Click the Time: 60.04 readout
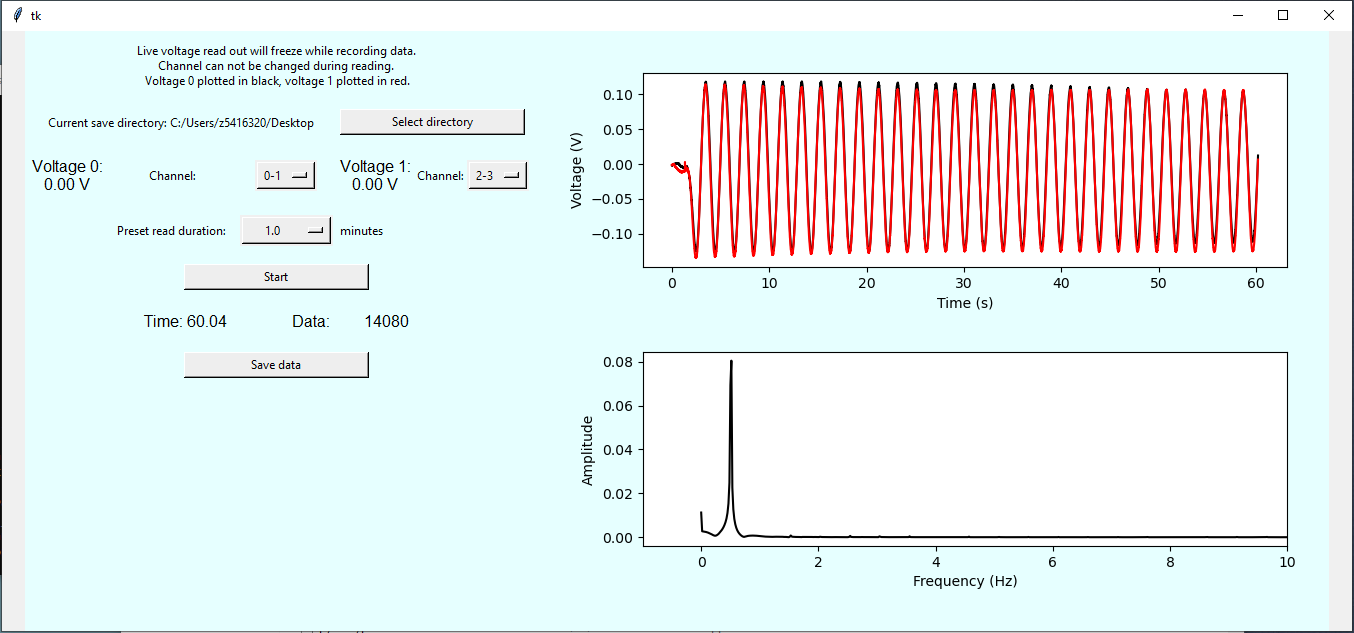The width and height of the screenshot is (1354, 633). 185,321
